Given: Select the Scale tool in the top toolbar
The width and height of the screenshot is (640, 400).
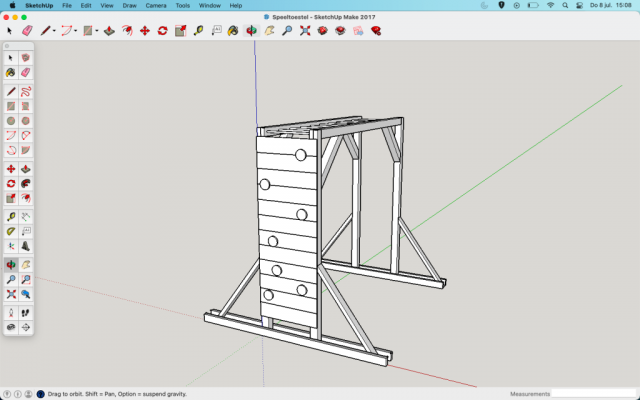Looking at the screenshot, I should pos(180,31).
